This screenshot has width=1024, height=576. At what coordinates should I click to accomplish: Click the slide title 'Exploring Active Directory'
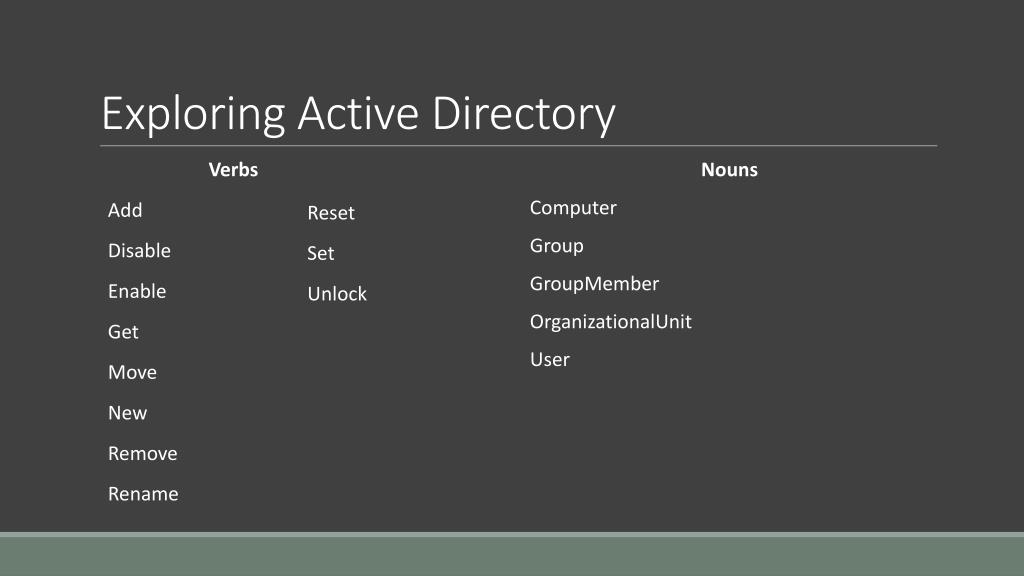pos(359,114)
